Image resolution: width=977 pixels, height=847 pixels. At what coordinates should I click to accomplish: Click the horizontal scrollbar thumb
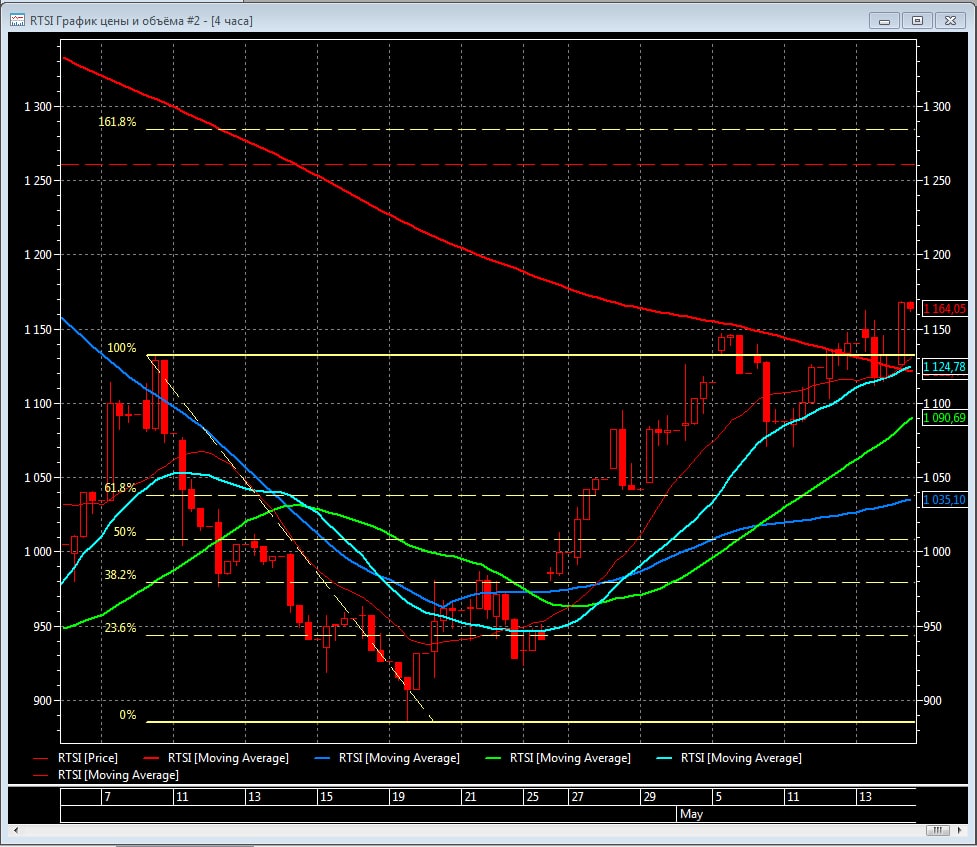(x=937, y=830)
